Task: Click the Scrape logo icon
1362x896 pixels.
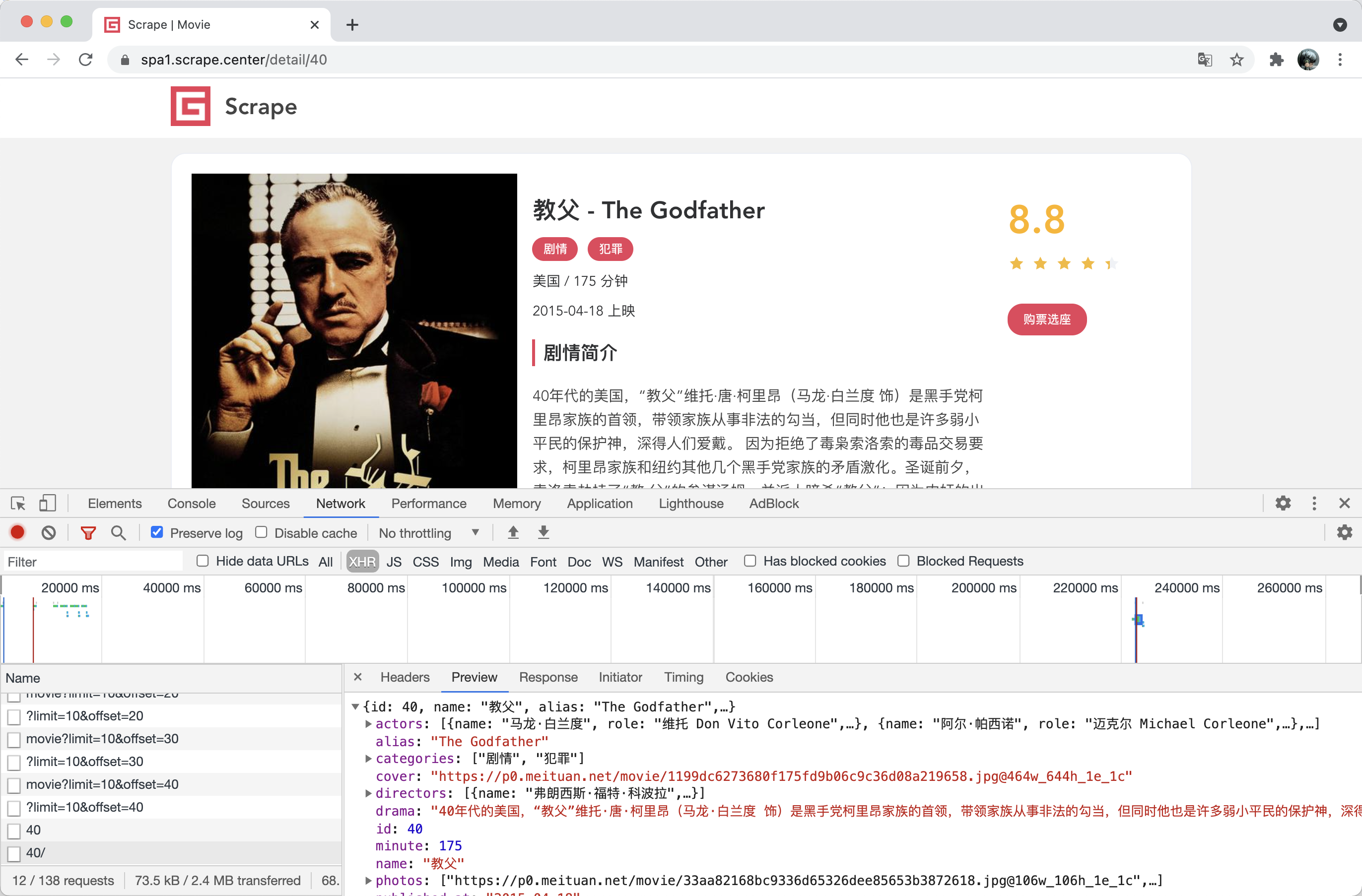Action: click(191, 107)
